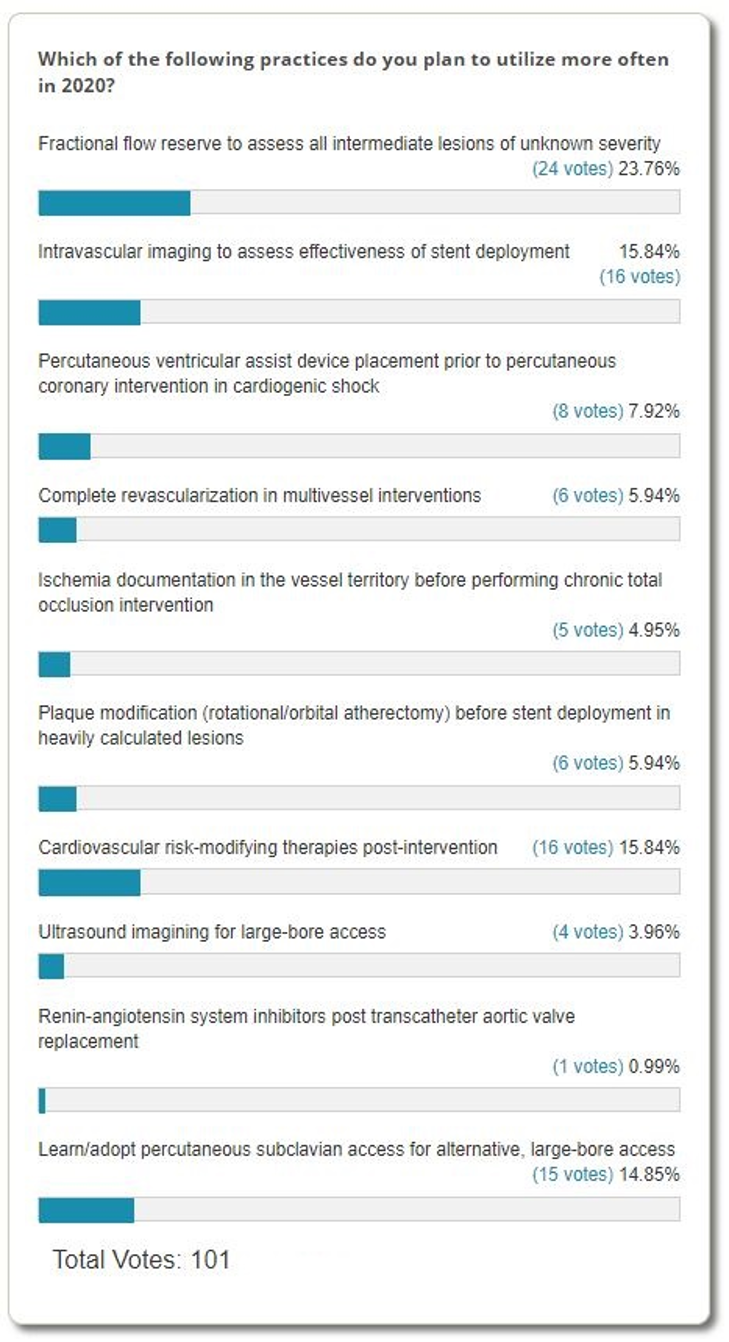This screenshot has width=729, height=1342.
Task: Click the poll question heading about 2020 practices
Action: pyautogui.click(x=352, y=71)
